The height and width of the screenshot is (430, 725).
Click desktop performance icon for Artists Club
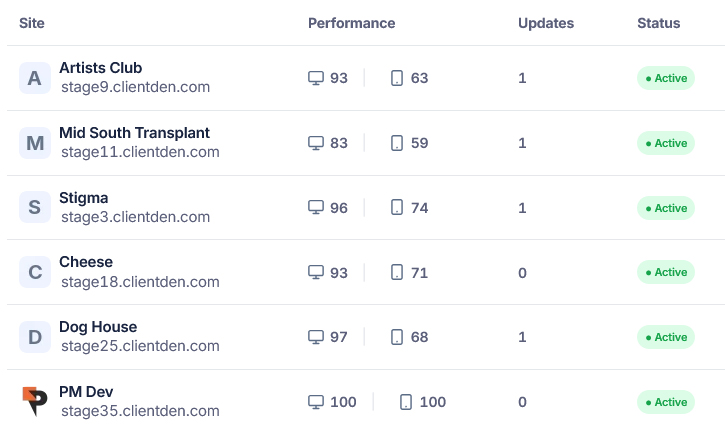[316, 78]
